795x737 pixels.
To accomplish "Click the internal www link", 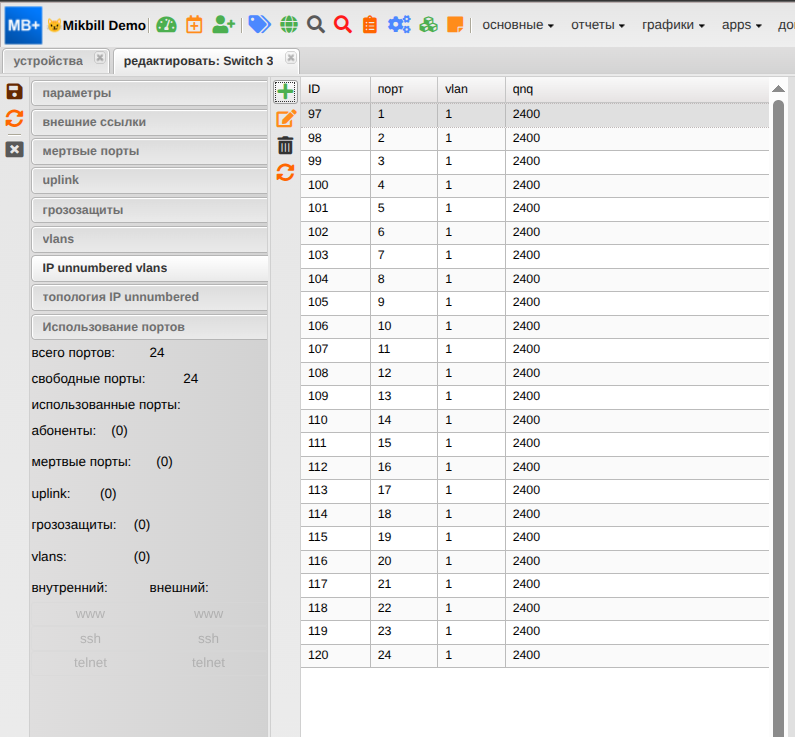I will (90, 614).
